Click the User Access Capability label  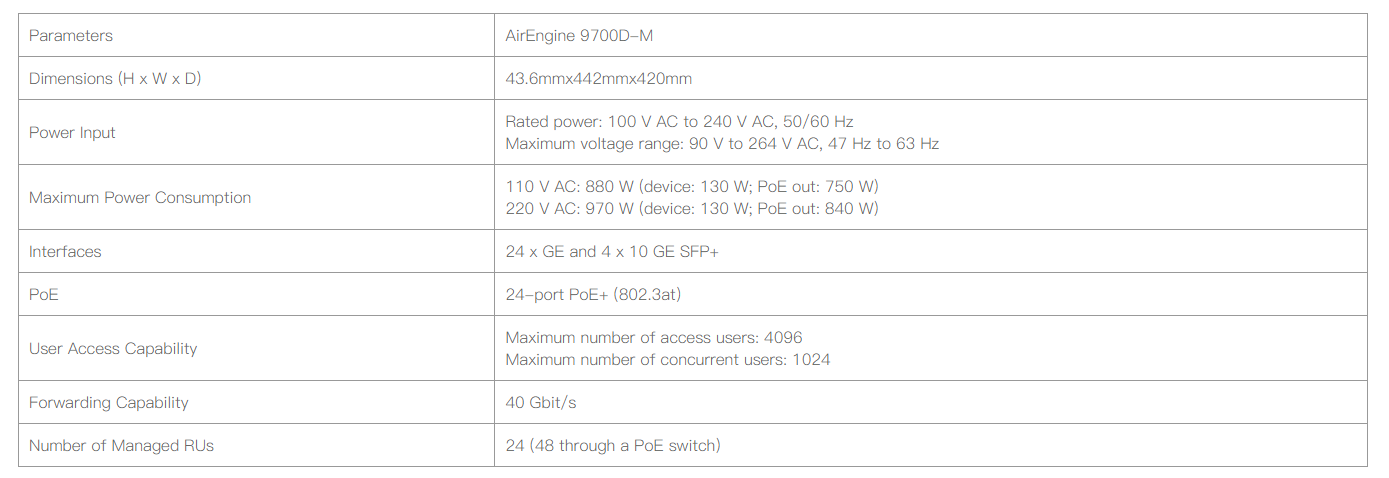point(113,349)
